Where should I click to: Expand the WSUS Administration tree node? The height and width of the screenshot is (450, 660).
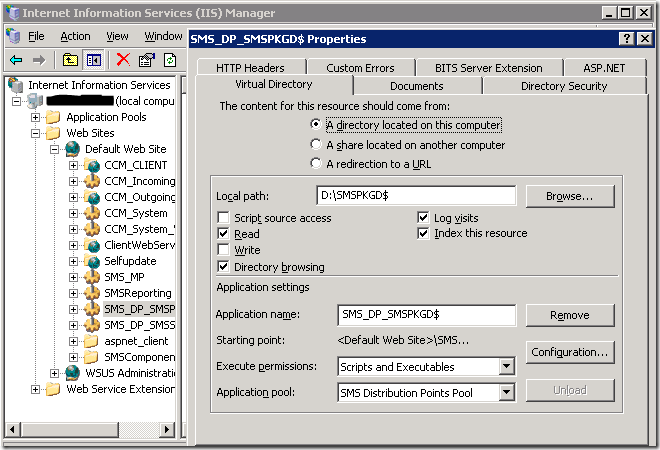pos(55,373)
